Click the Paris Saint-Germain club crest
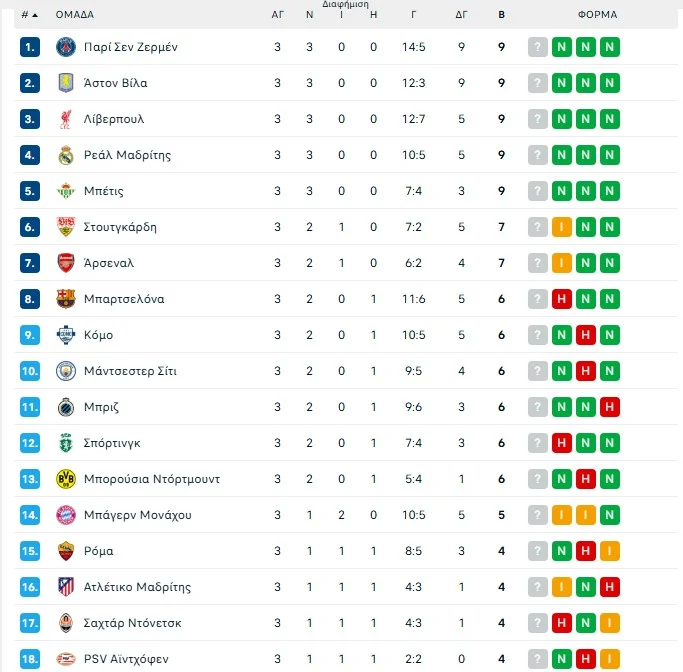The width and height of the screenshot is (683, 672). point(66,47)
